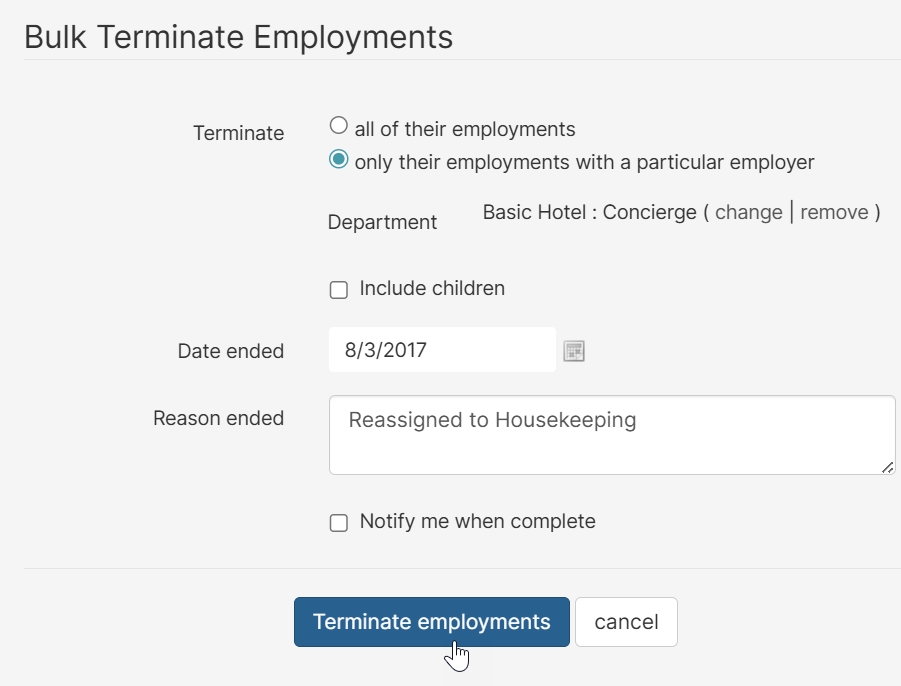Viewport: 901px width, 686px height.
Task: Click the Reason ended textarea resize handle
Action: [x=888, y=467]
